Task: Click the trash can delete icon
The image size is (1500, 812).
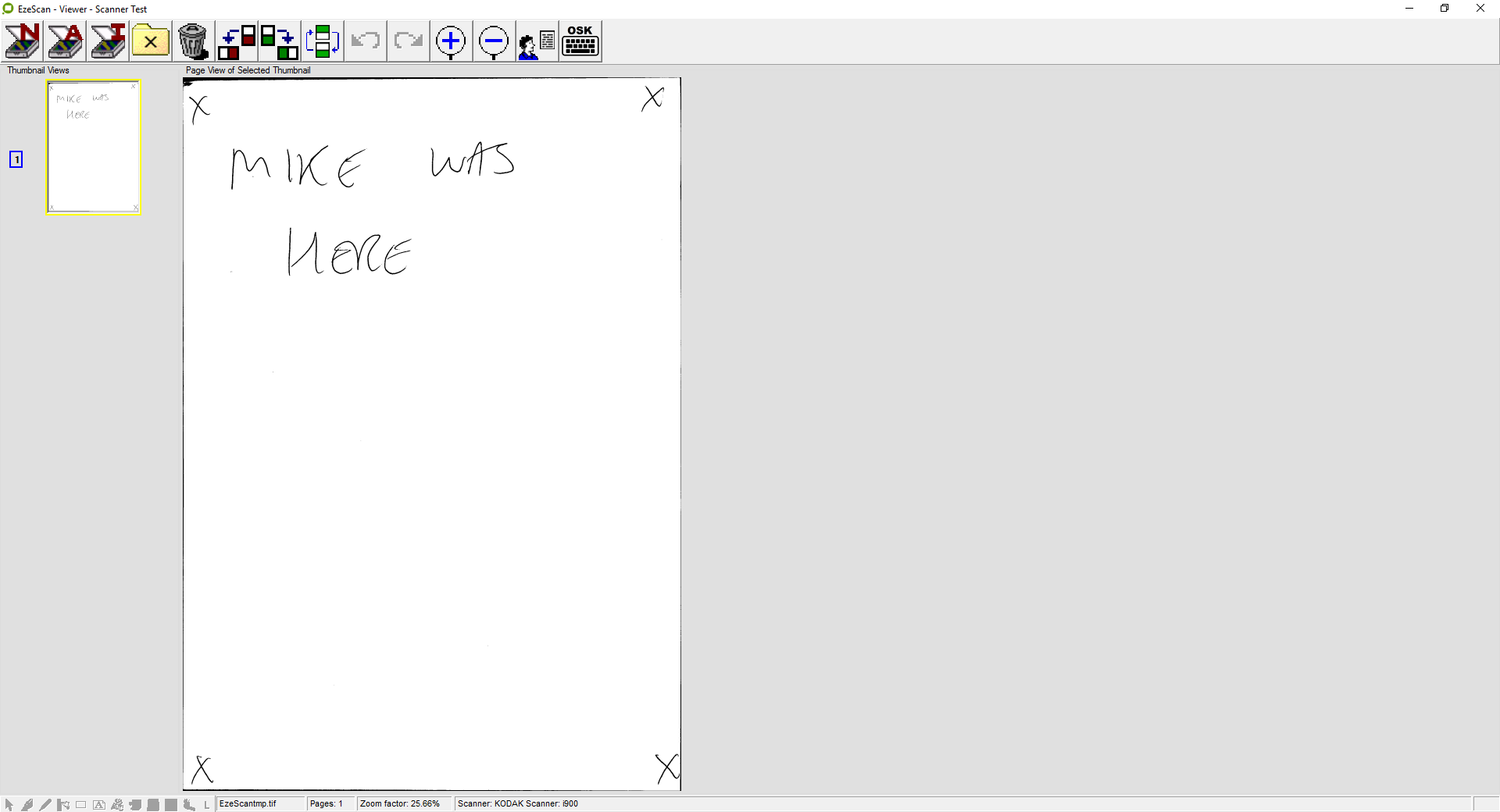Action: coord(193,41)
